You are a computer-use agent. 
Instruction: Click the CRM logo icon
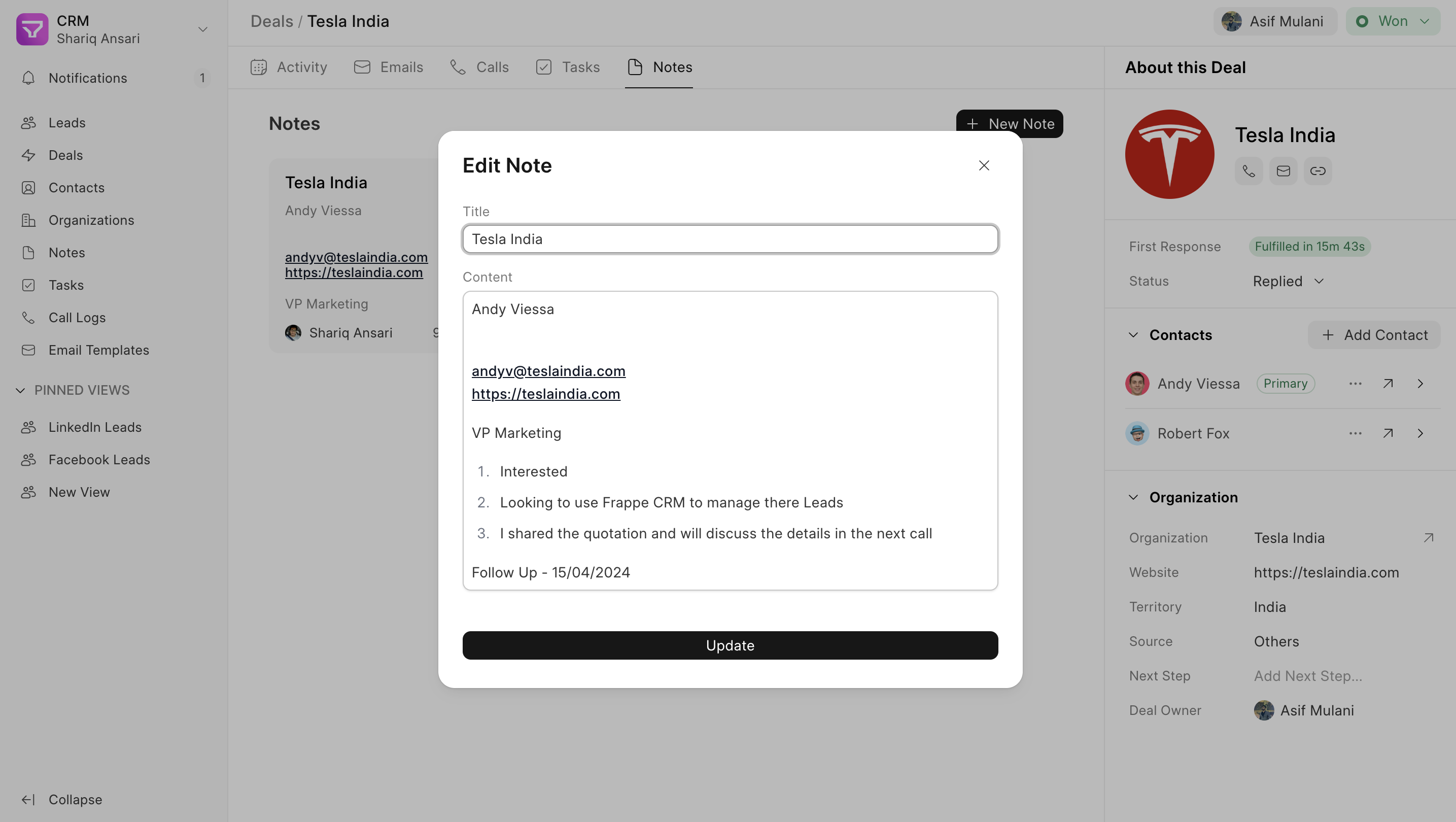(32, 29)
